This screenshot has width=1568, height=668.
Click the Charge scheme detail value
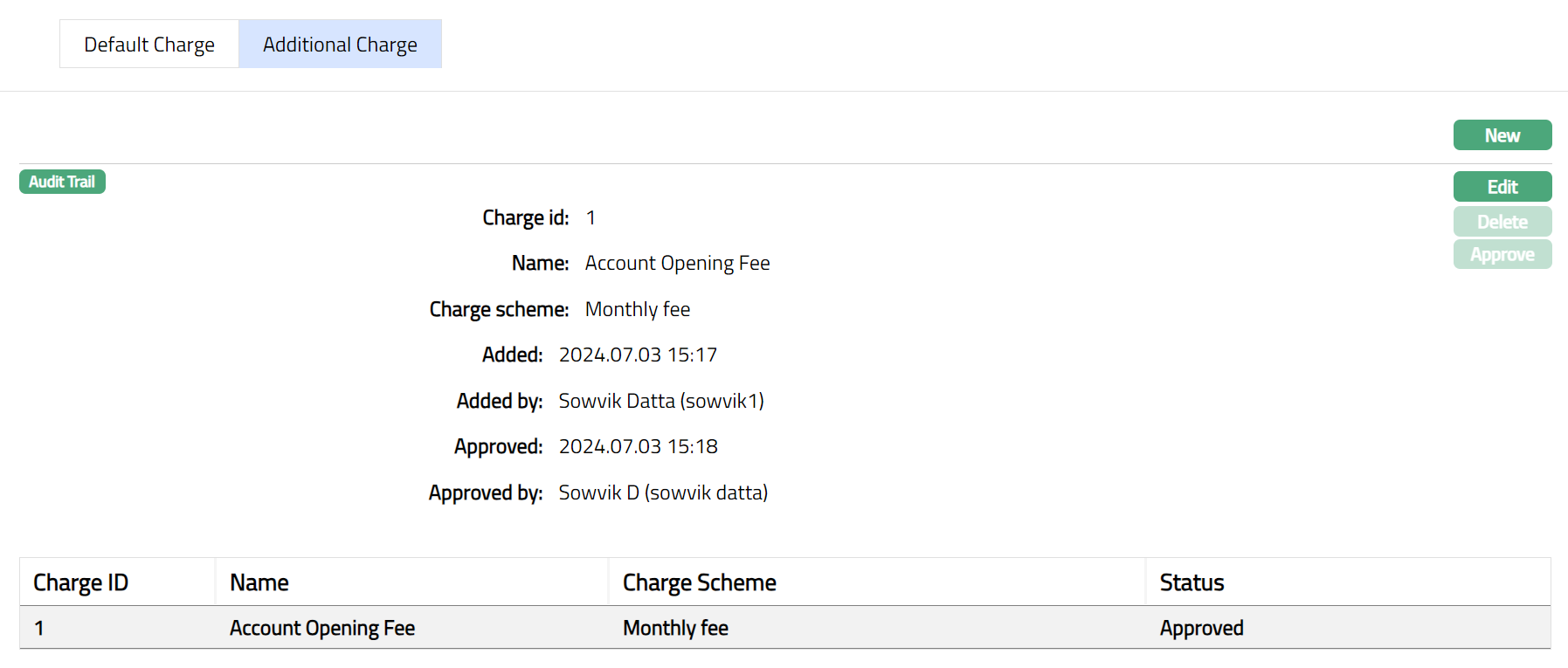[x=637, y=309]
